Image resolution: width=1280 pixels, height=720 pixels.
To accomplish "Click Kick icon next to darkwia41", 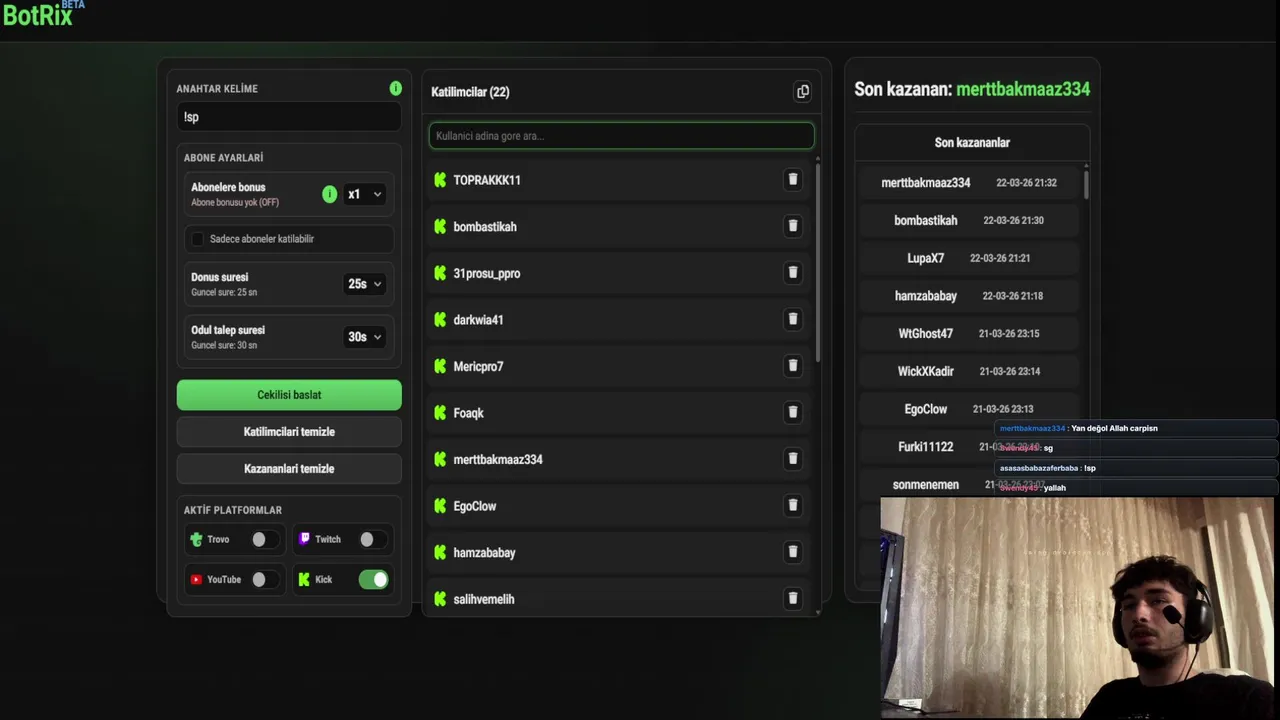I will click(440, 320).
